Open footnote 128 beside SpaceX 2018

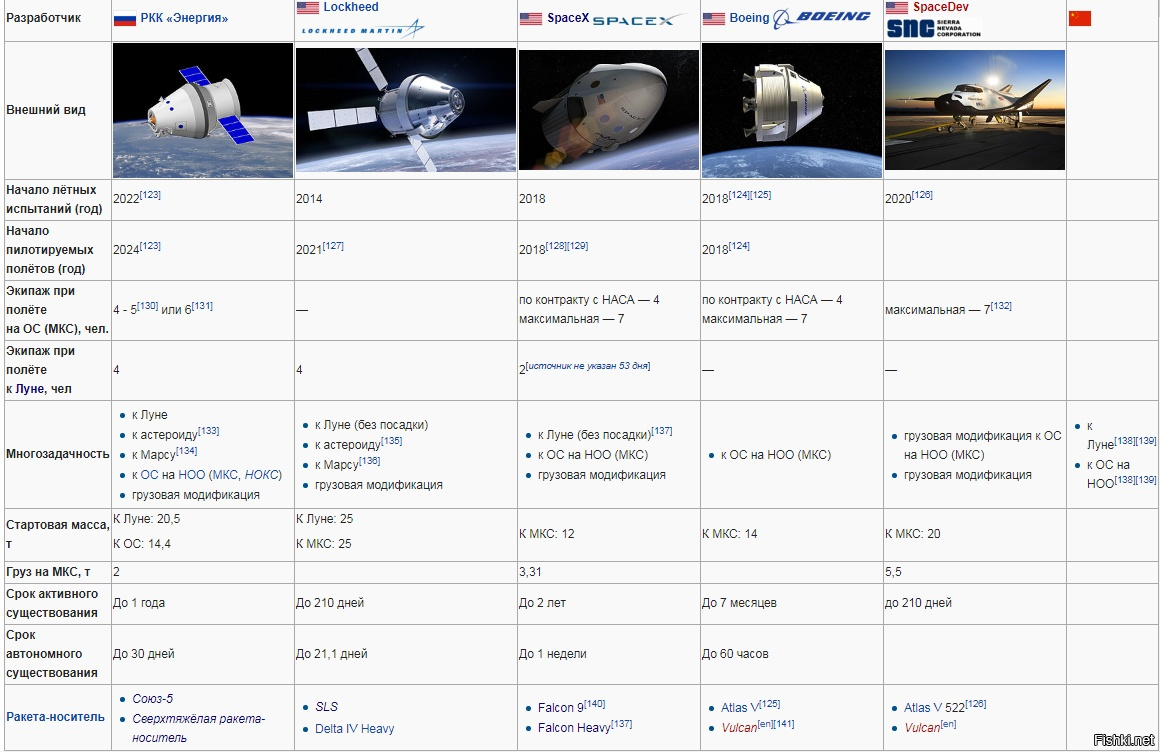[x=556, y=246]
